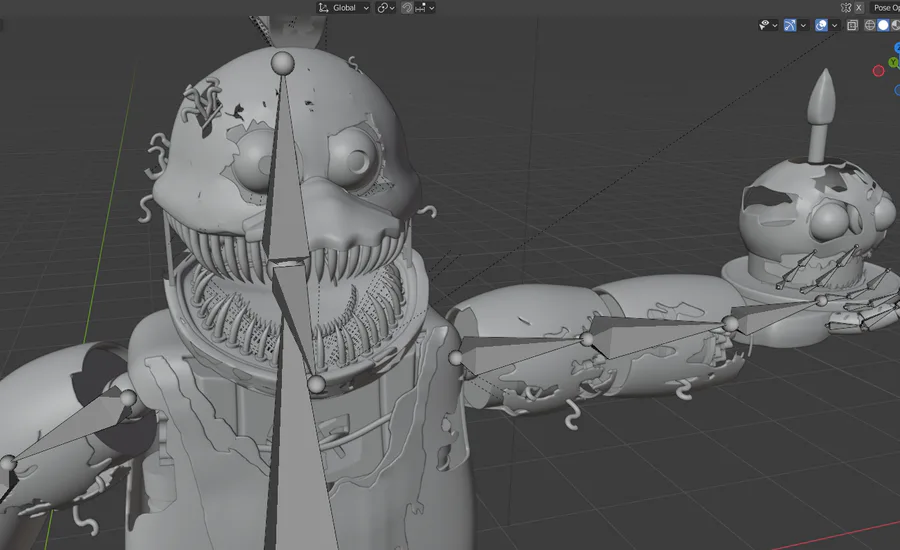Image resolution: width=900 pixels, height=550 pixels.
Task: Click the red negative X gizmo circle
Action: tap(878, 71)
